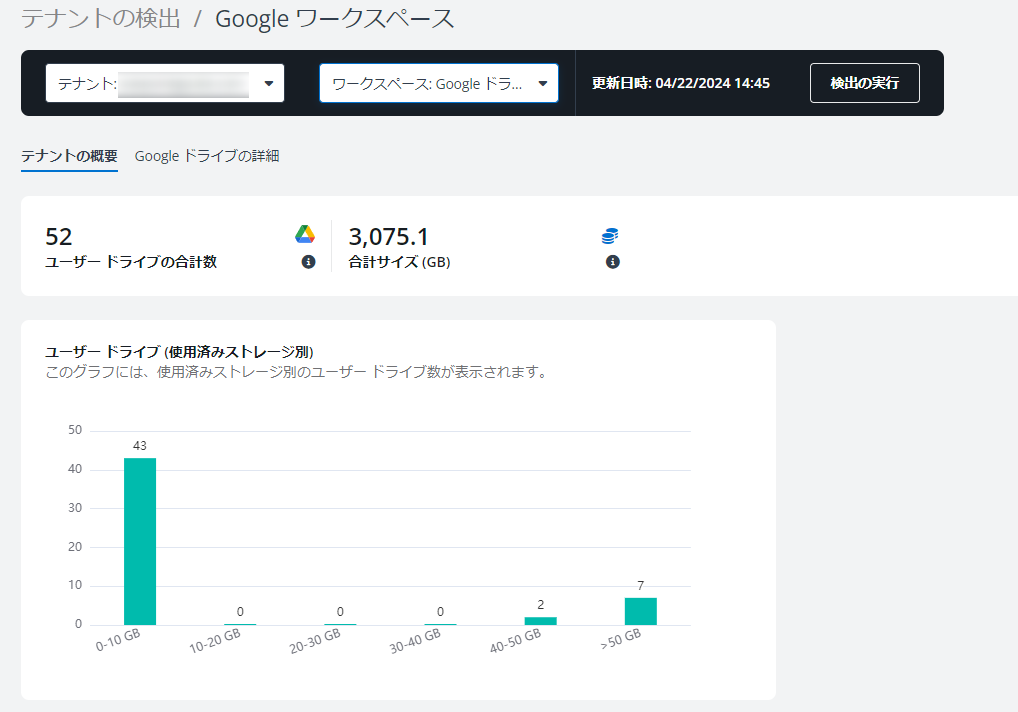Switch to the Google ドライブの詳細 tab
This screenshot has width=1018, height=712.
[x=206, y=156]
